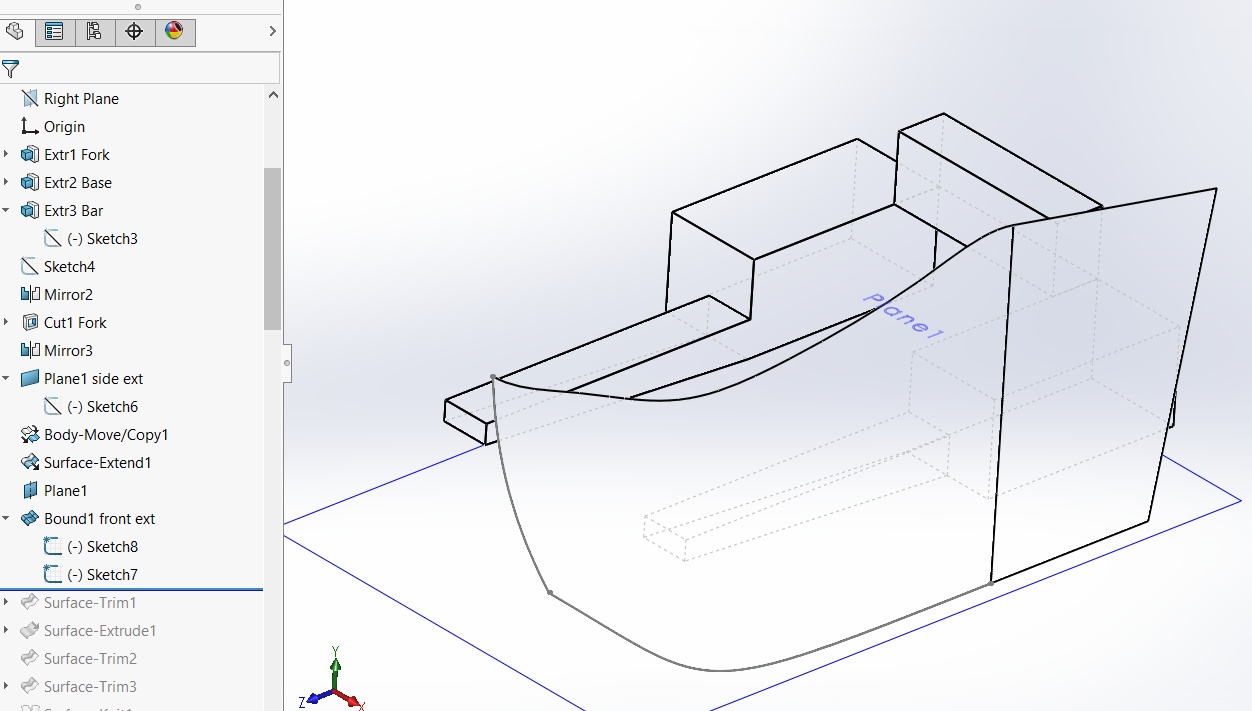Image resolution: width=1252 pixels, height=711 pixels.
Task: Select the Right Plane tree item
Action: (x=81, y=98)
